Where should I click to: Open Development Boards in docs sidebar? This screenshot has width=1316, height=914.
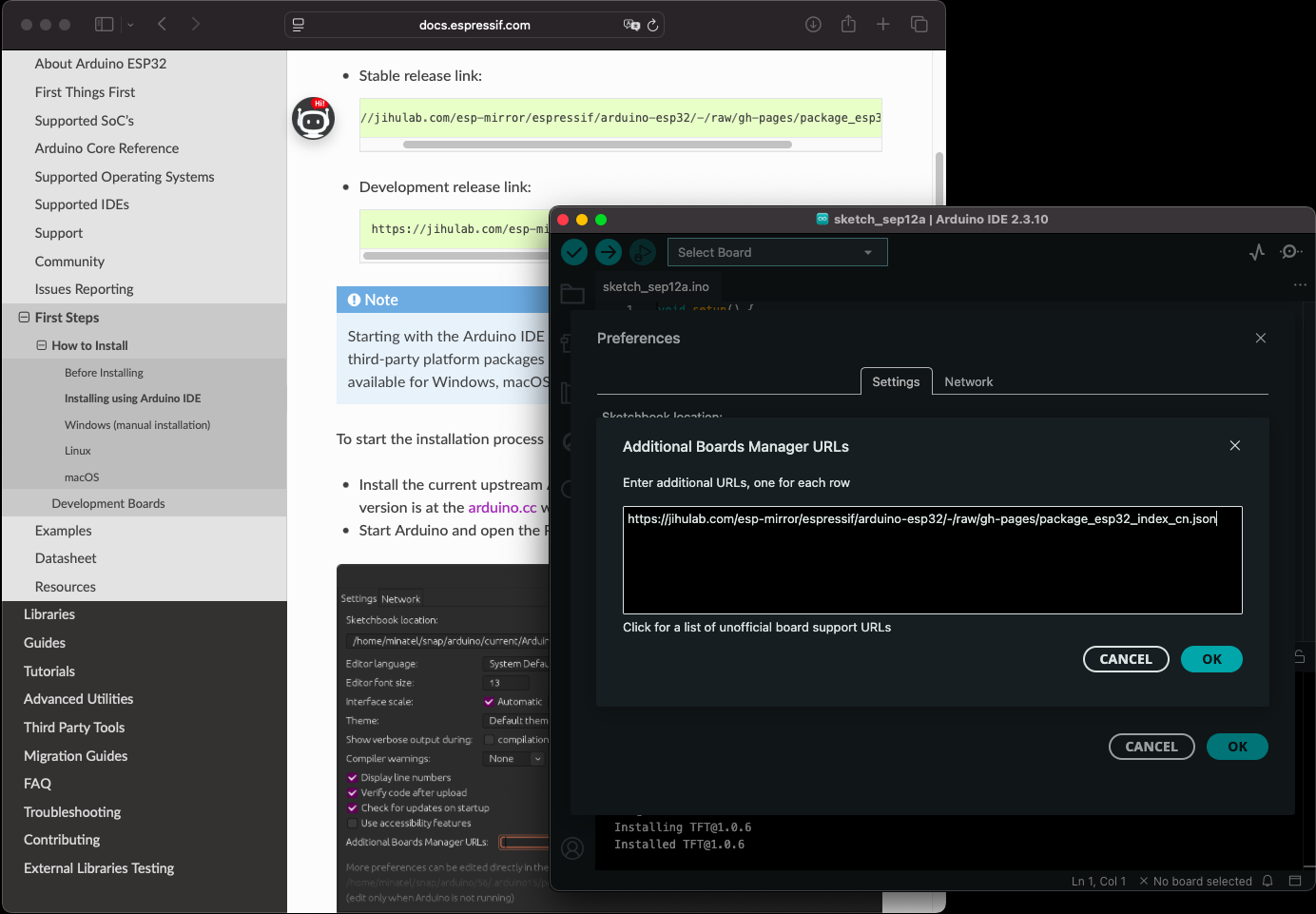point(108,503)
